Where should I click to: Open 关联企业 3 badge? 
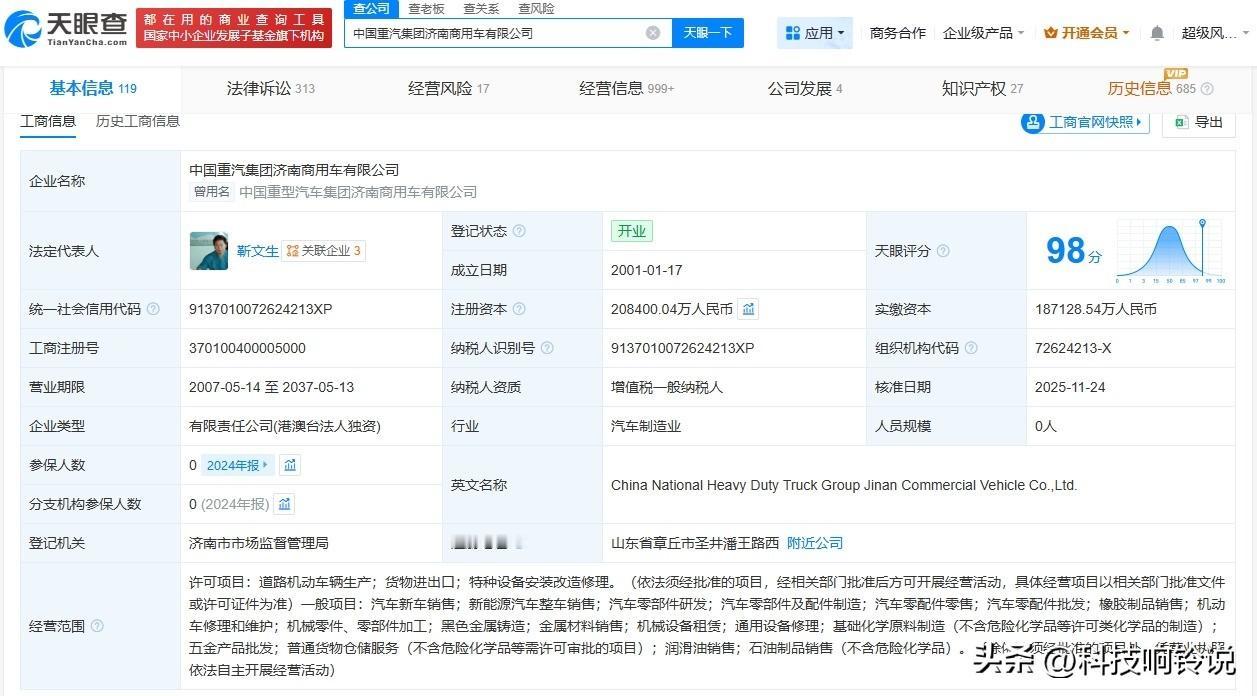323,251
